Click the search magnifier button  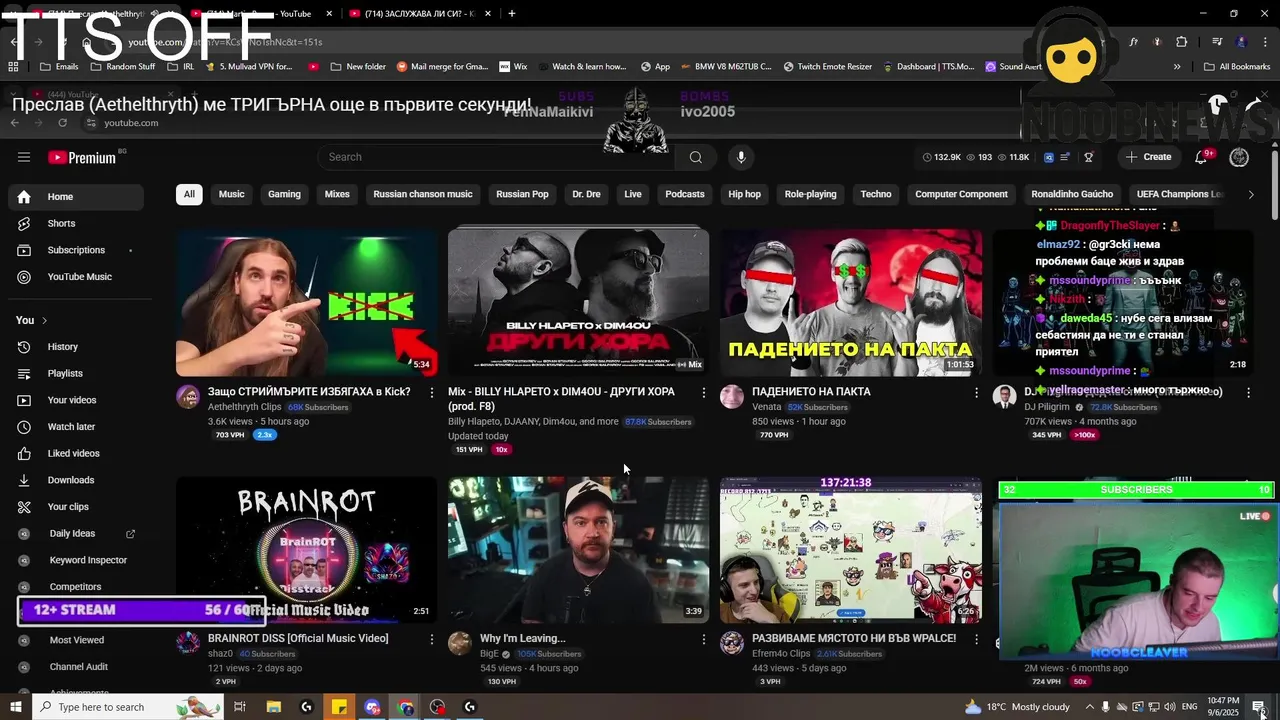(x=695, y=157)
